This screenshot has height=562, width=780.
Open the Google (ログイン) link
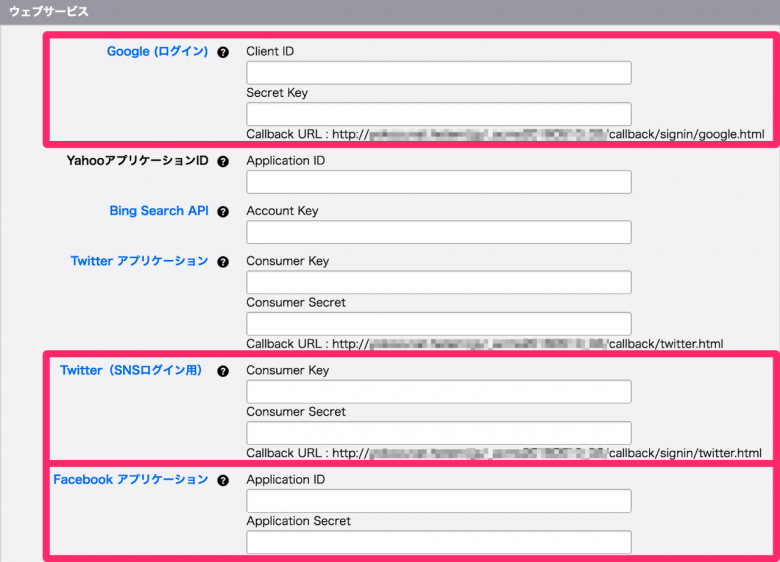pyautogui.click(x=157, y=52)
